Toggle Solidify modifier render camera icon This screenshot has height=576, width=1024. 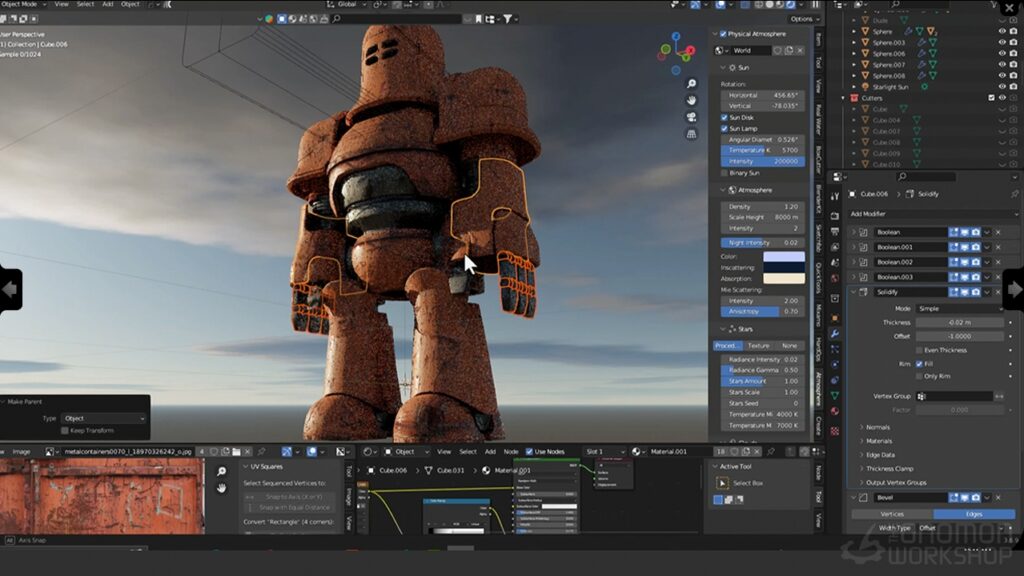coord(976,292)
